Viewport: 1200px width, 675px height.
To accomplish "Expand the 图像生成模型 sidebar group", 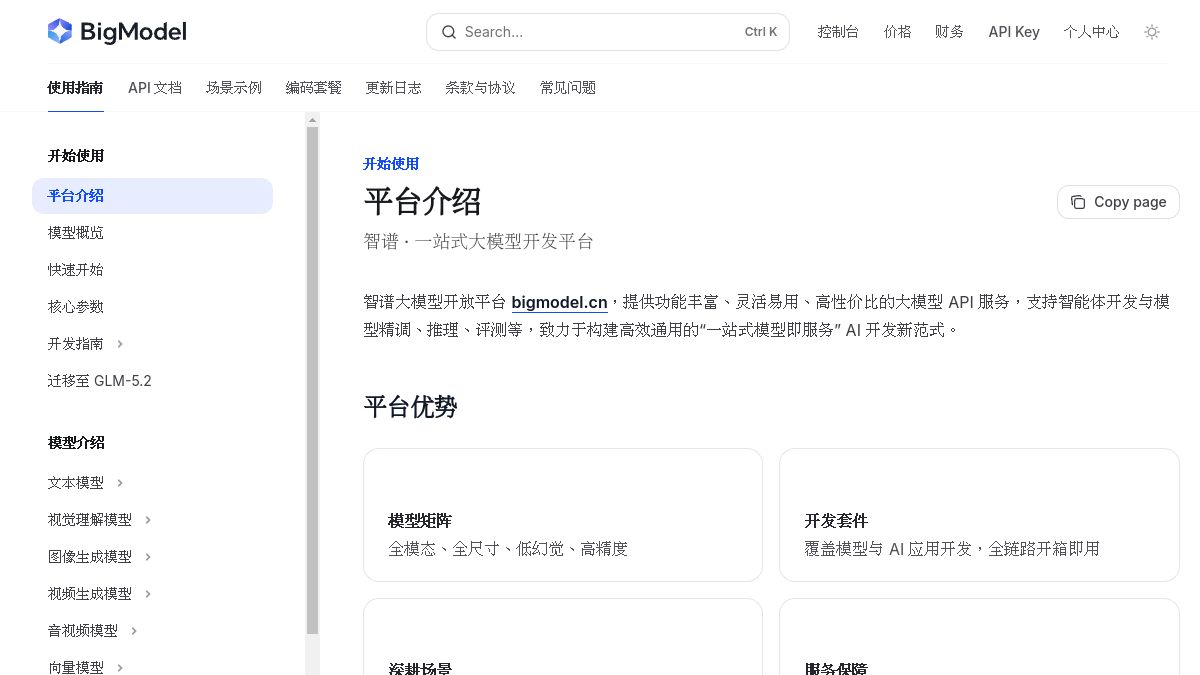I will [x=148, y=557].
